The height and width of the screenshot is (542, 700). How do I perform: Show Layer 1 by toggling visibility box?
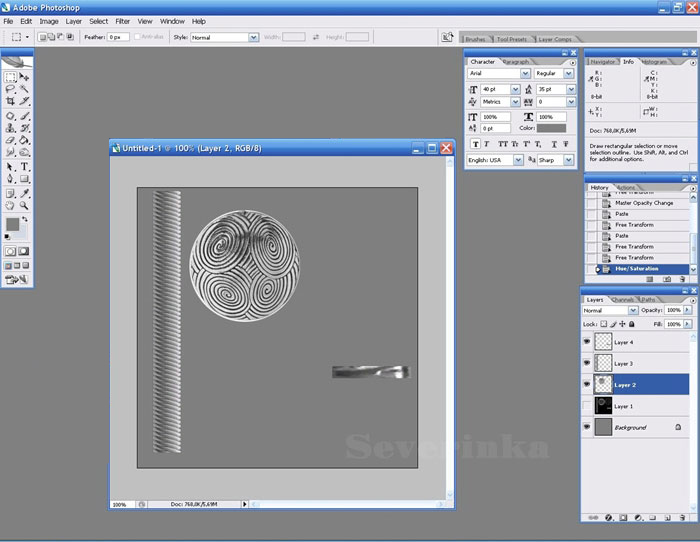click(x=586, y=406)
